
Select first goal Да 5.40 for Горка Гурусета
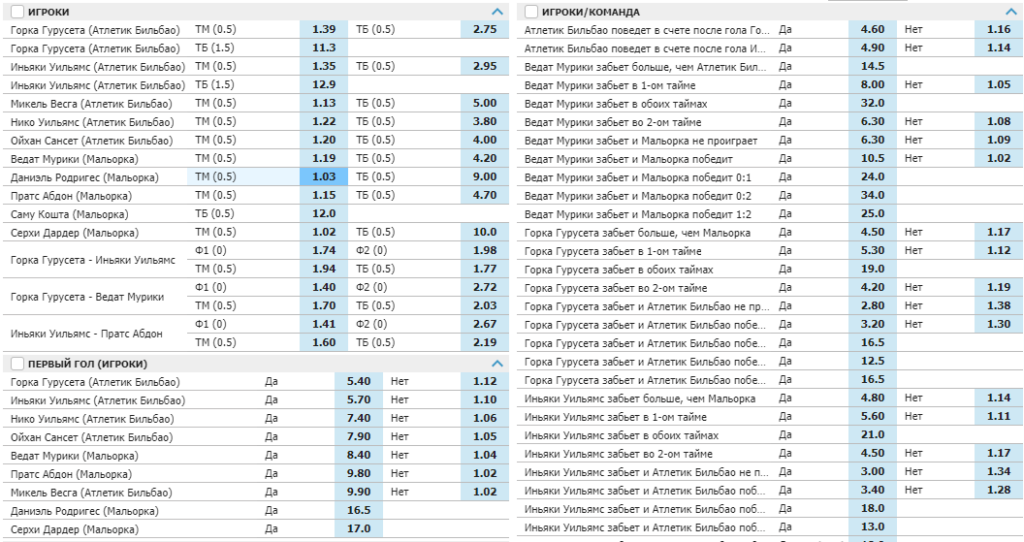click(359, 381)
